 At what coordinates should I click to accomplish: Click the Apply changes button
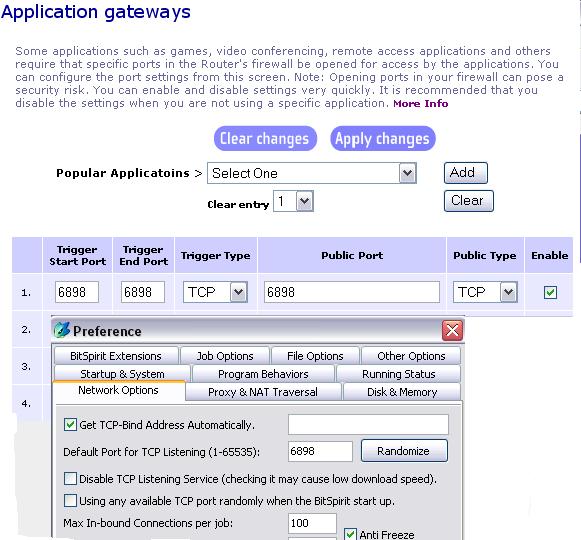click(x=382, y=139)
